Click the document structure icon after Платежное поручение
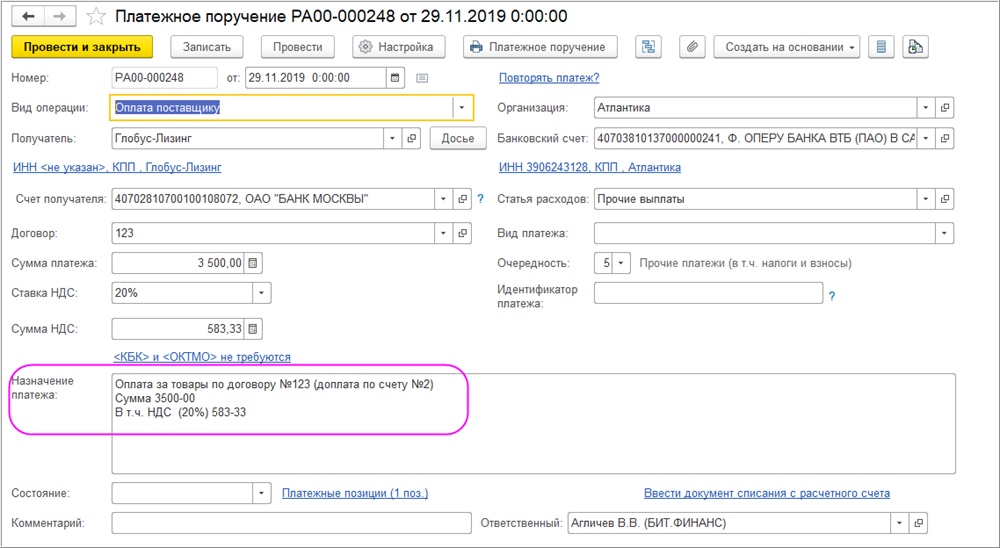1000x548 pixels. pyautogui.click(x=649, y=47)
